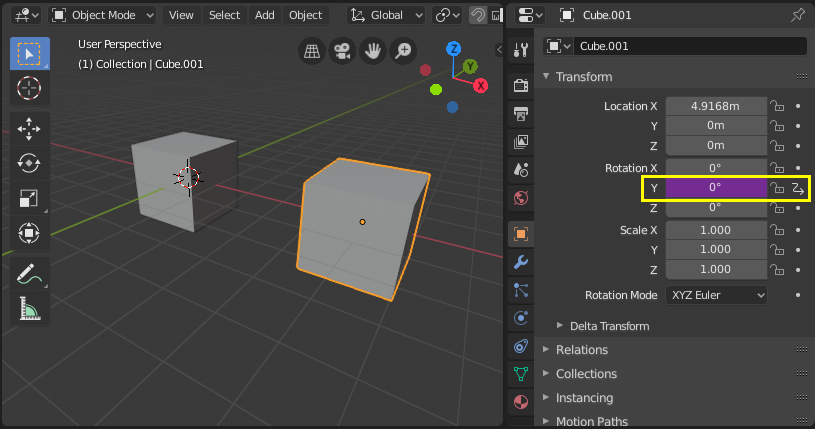This screenshot has width=815, height=429.
Task: Expand the Relations panel
Action: (581, 350)
